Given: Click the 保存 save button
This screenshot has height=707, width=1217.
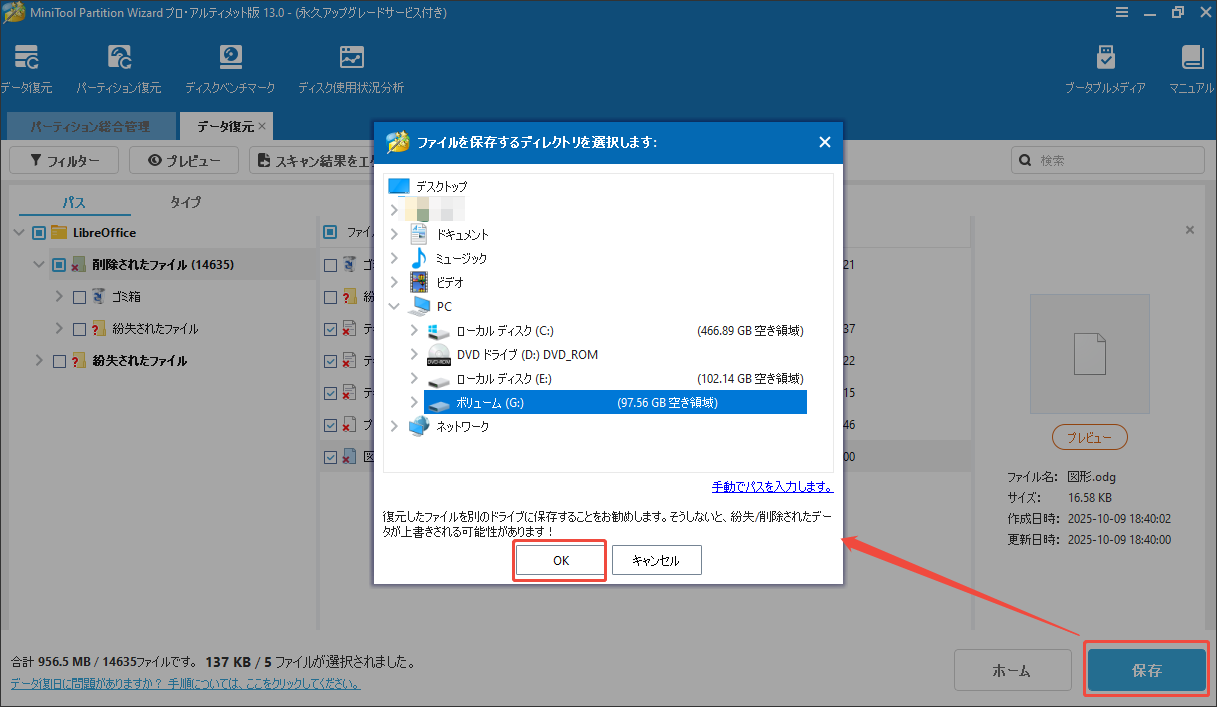Looking at the screenshot, I should click(1147, 670).
